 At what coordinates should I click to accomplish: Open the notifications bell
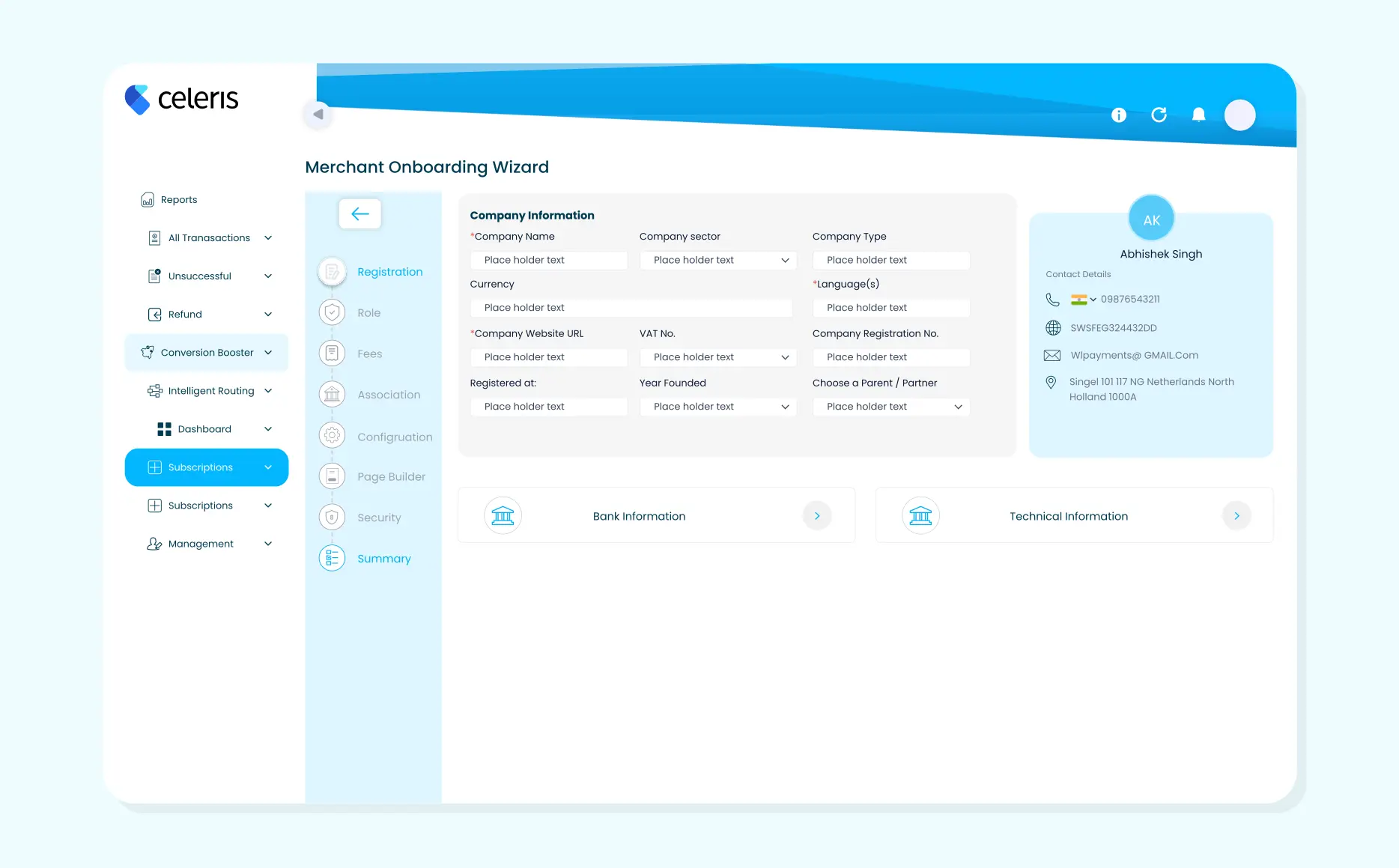coord(1198,115)
